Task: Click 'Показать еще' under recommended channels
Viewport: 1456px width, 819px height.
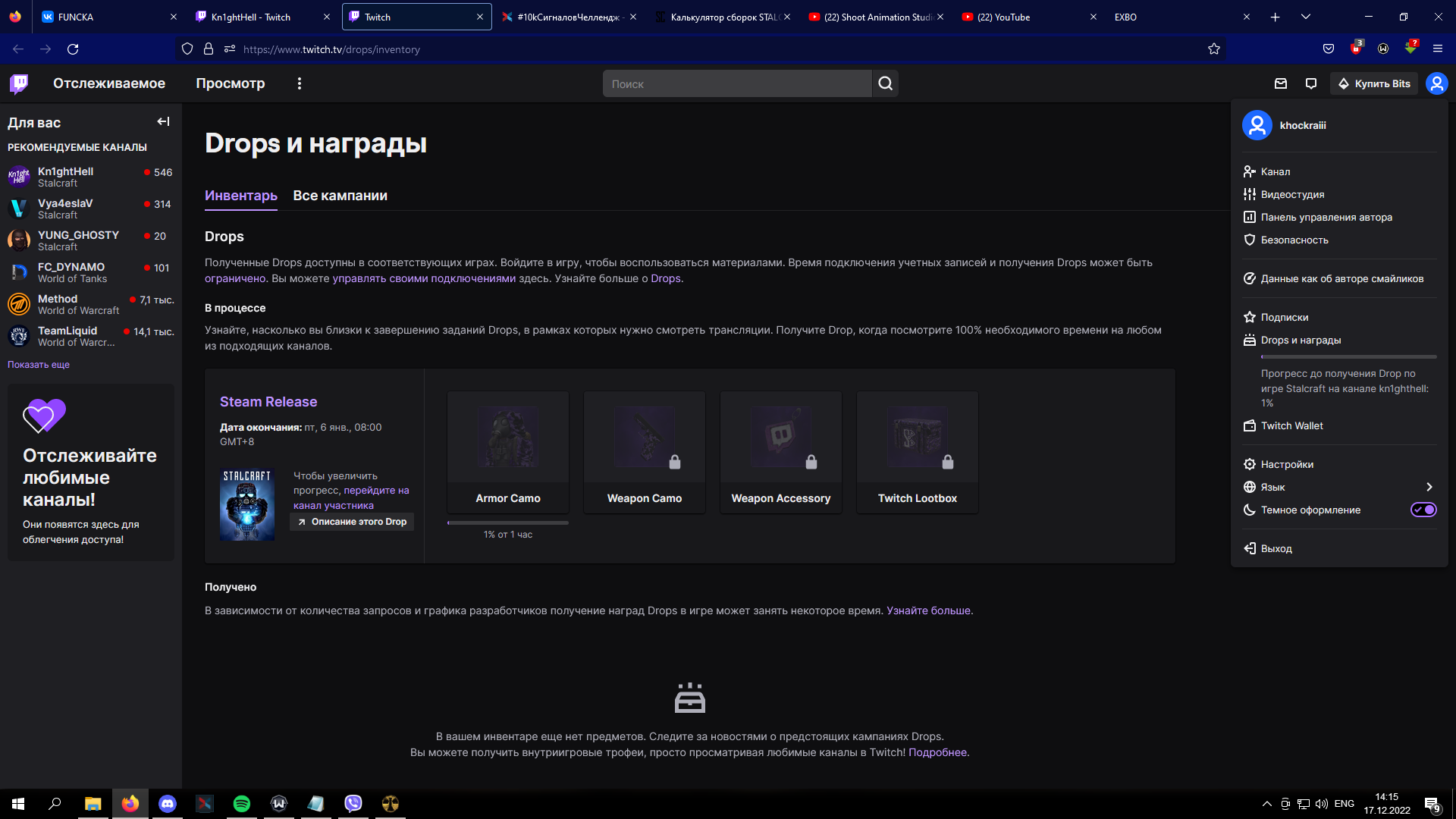Action: click(39, 365)
